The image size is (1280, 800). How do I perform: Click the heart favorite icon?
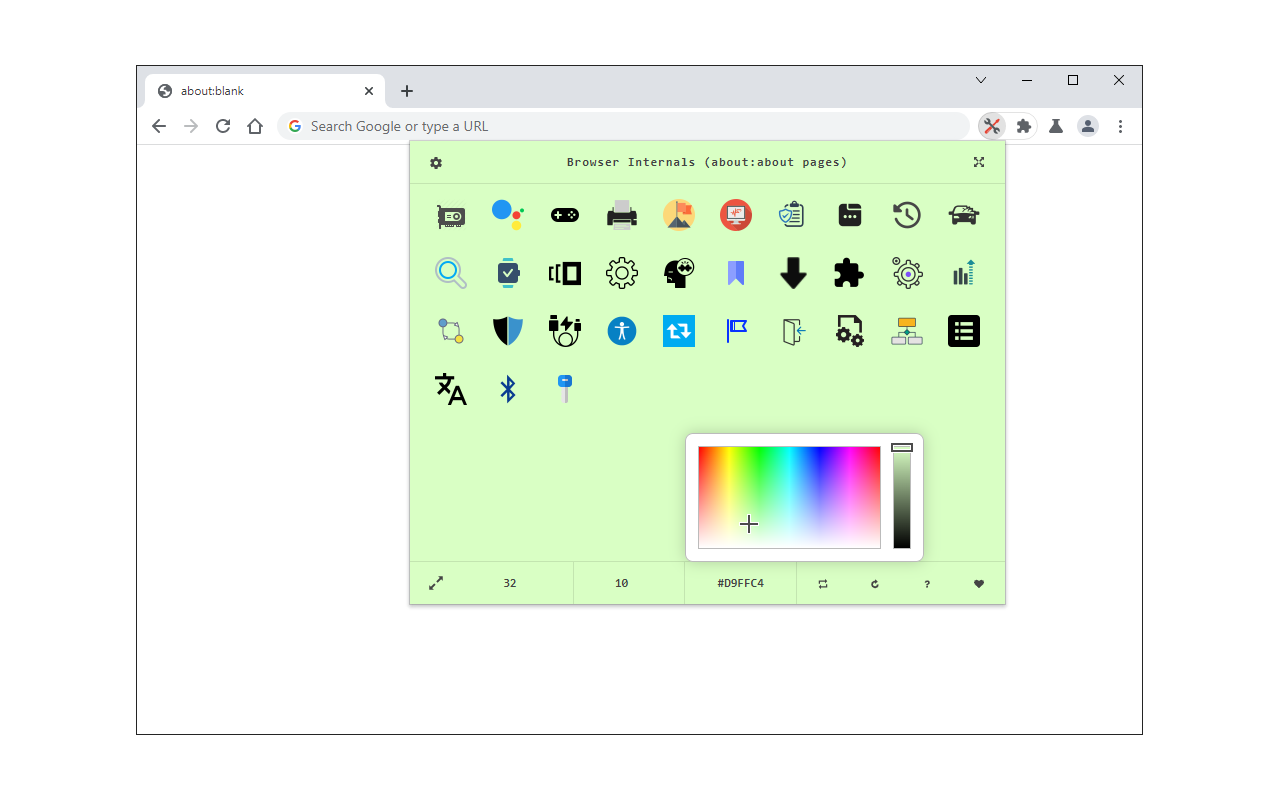[978, 583]
